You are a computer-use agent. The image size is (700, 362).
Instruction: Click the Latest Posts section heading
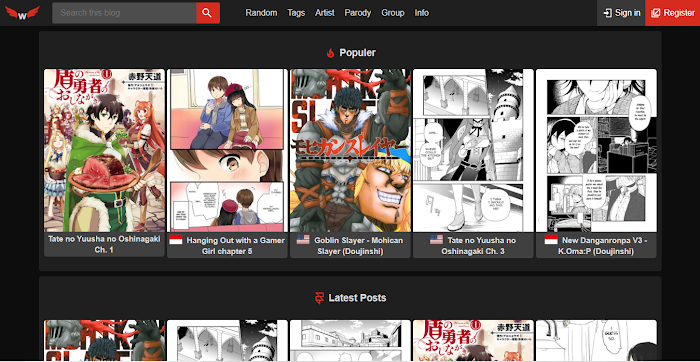pos(357,298)
